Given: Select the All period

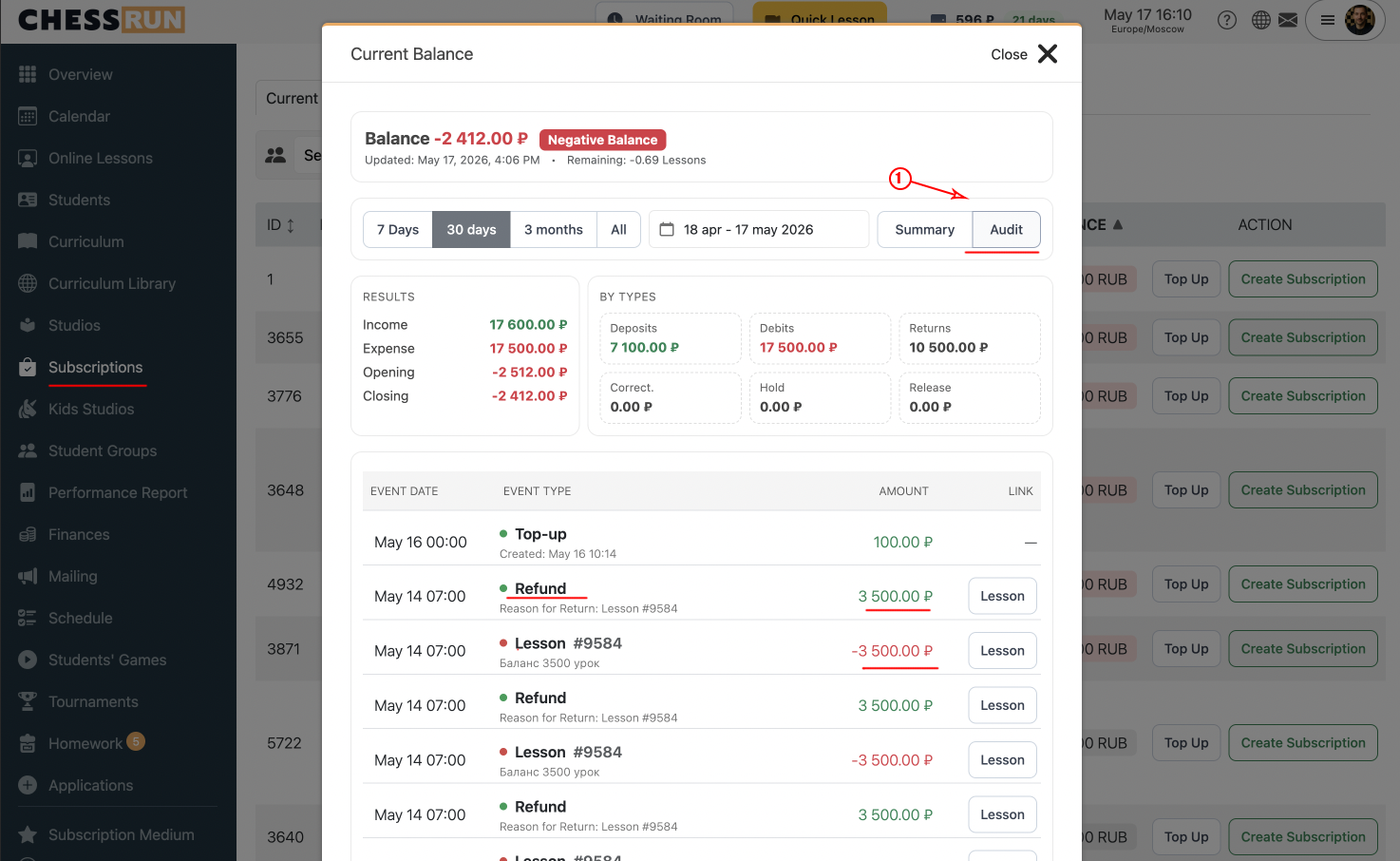Looking at the screenshot, I should [618, 229].
